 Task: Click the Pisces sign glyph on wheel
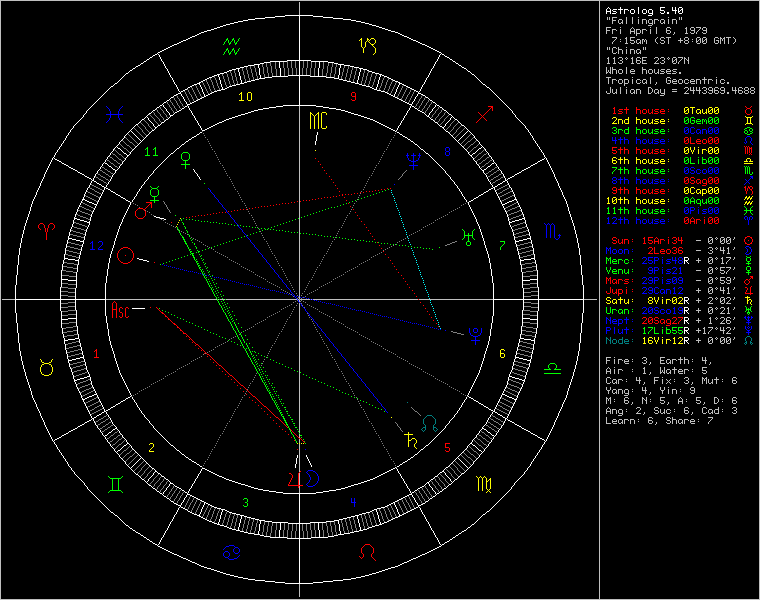115,114
